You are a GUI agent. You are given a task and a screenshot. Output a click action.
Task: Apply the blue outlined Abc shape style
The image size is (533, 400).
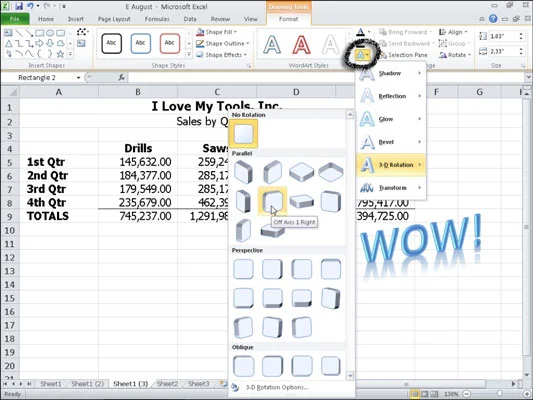(141, 43)
